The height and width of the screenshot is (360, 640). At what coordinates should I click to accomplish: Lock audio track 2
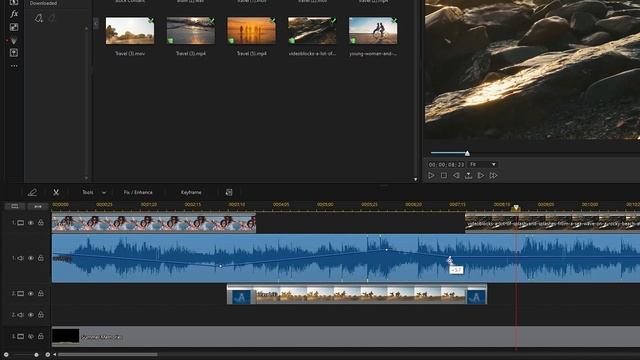point(41,315)
